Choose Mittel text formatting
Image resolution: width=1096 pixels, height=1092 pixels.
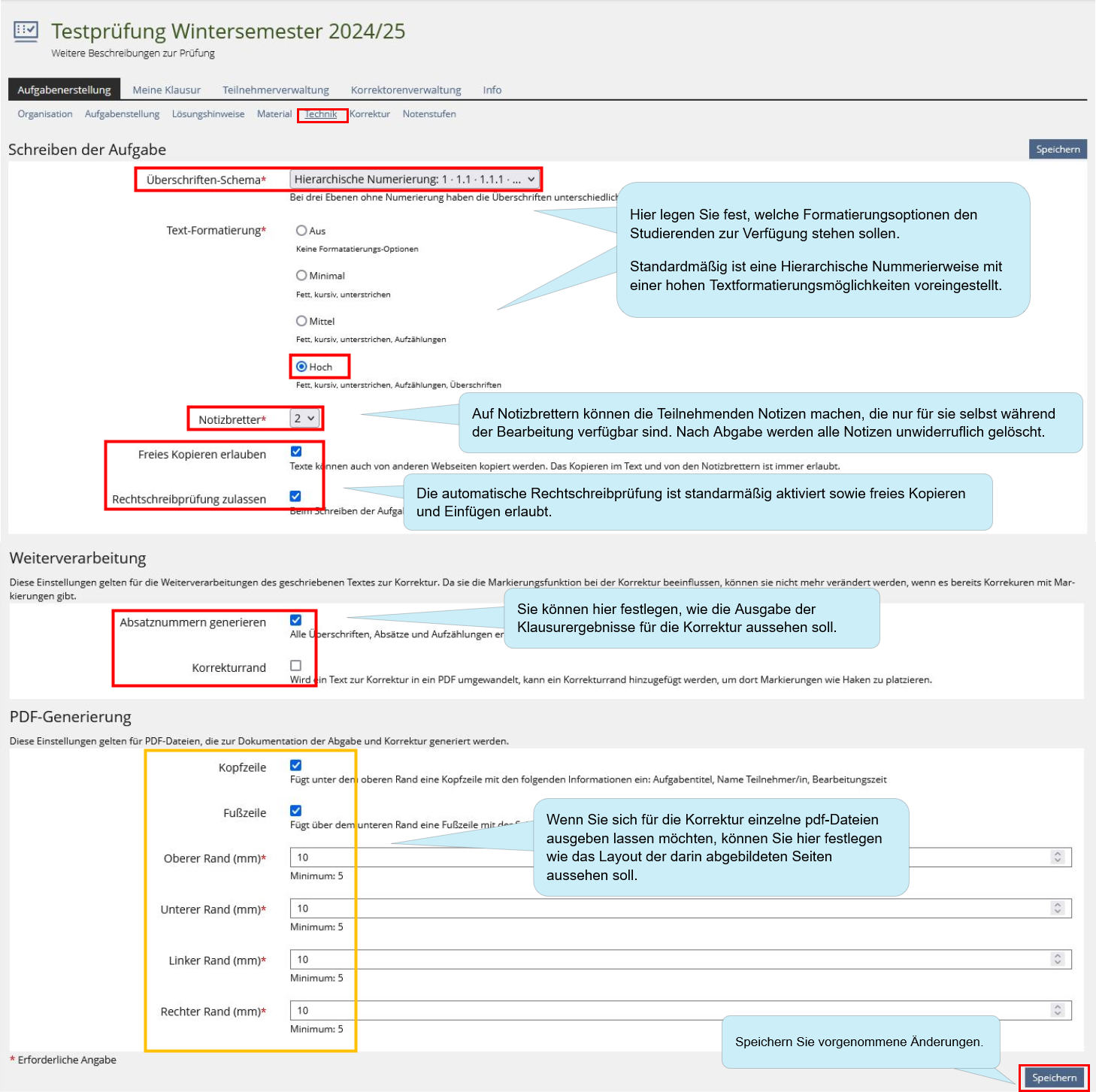pyautogui.click(x=301, y=321)
